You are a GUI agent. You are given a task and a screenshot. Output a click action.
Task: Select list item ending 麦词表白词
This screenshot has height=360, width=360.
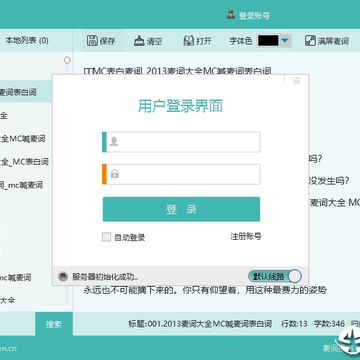tap(26, 92)
